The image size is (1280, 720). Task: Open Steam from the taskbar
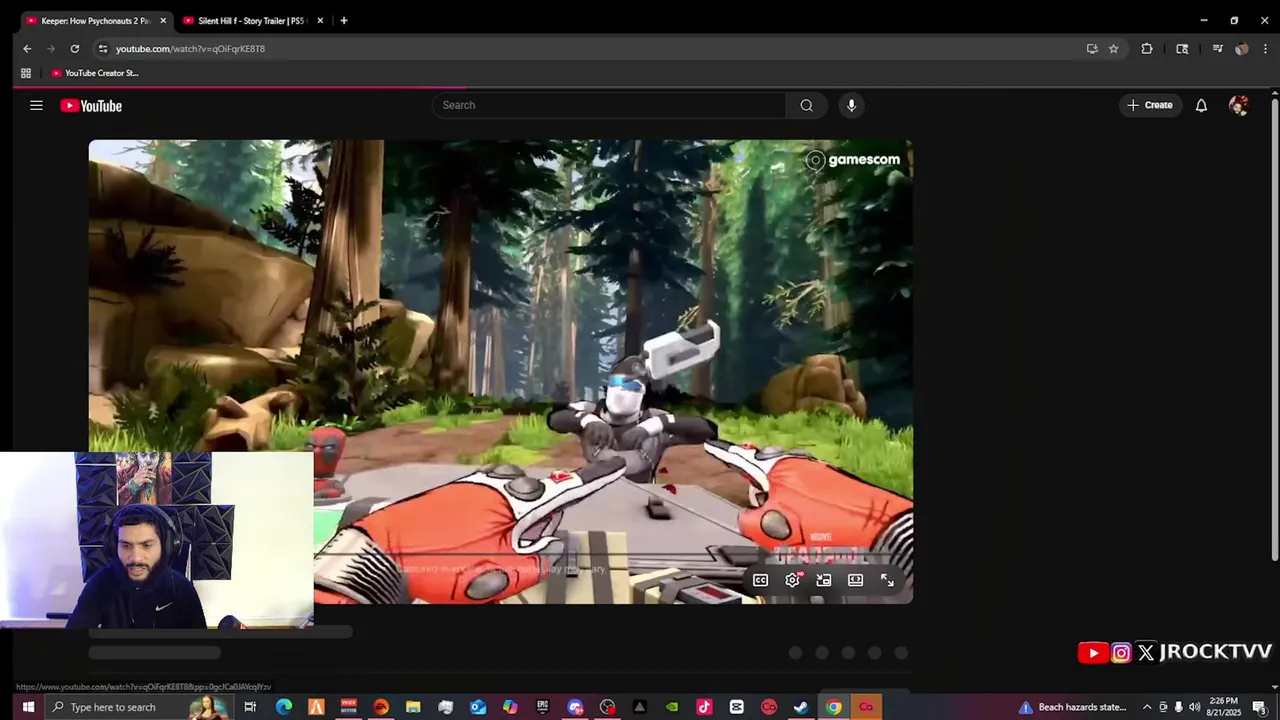point(801,707)
